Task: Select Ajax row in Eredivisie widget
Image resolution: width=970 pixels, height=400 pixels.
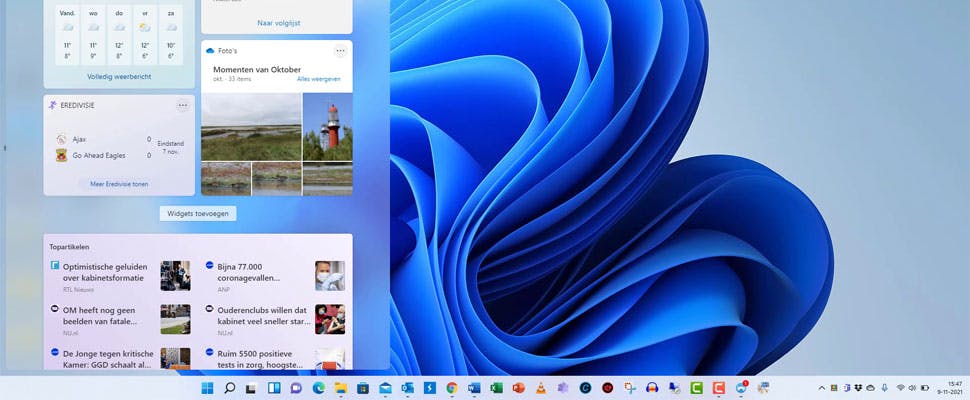Action: pos(103,139)
